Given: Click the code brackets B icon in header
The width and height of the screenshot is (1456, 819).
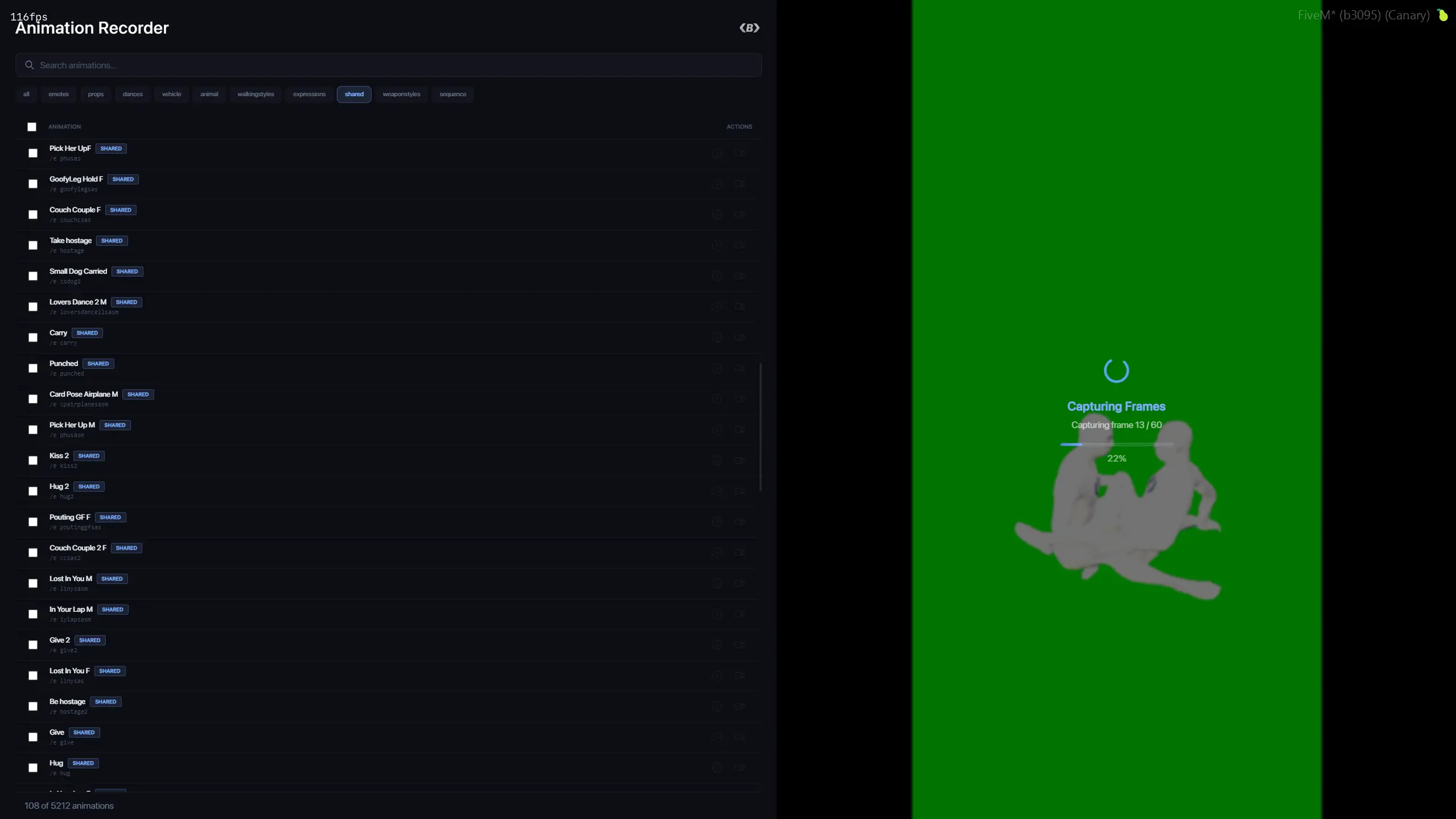Looking at the screenshot, I should pos(749,28).
